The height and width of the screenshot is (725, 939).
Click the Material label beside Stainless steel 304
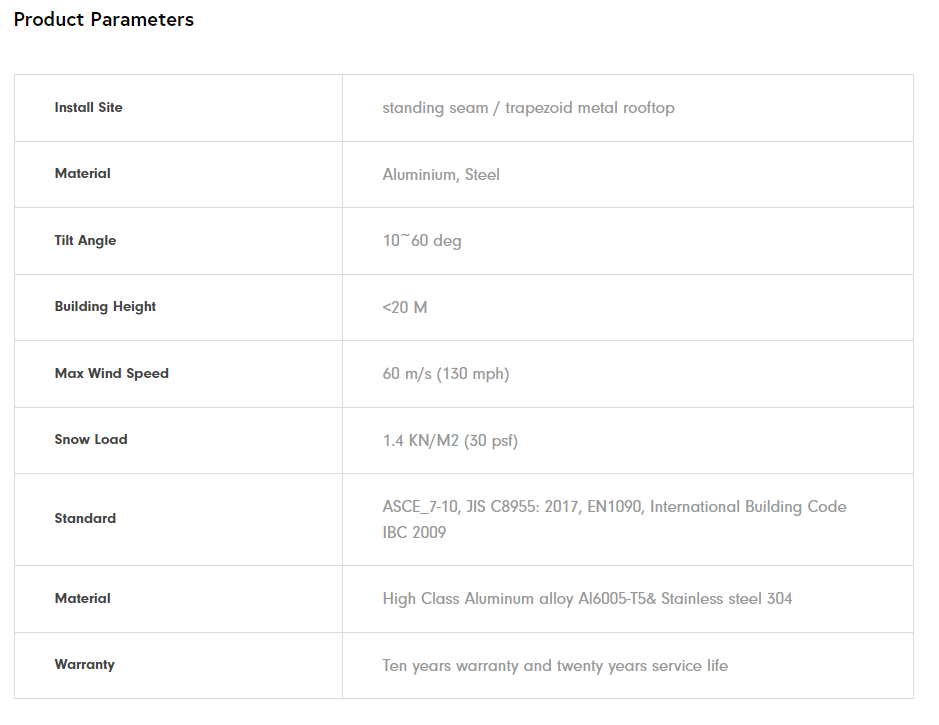[x=82, y=599]
